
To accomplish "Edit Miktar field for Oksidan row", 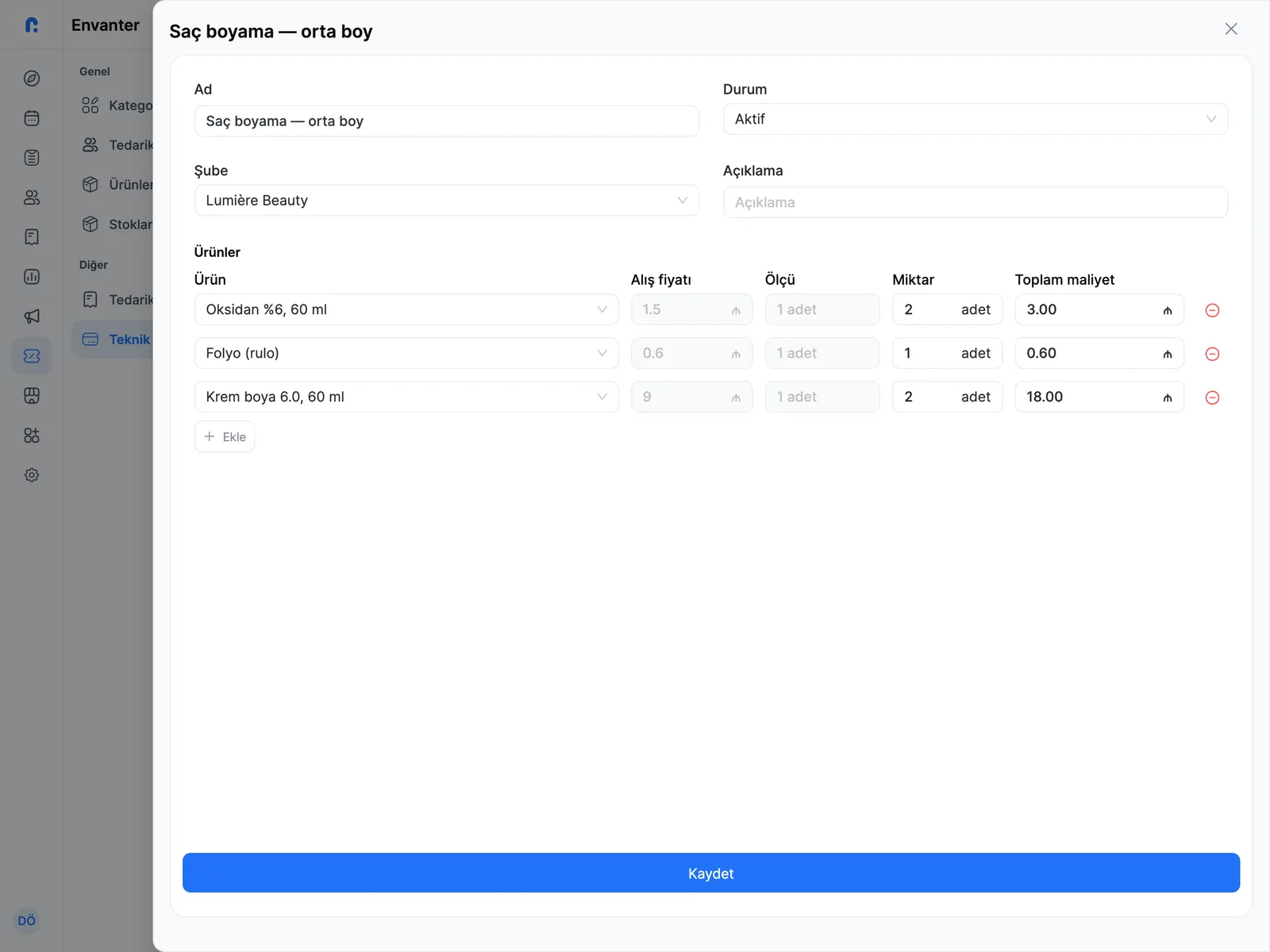I will coord(947,309).
